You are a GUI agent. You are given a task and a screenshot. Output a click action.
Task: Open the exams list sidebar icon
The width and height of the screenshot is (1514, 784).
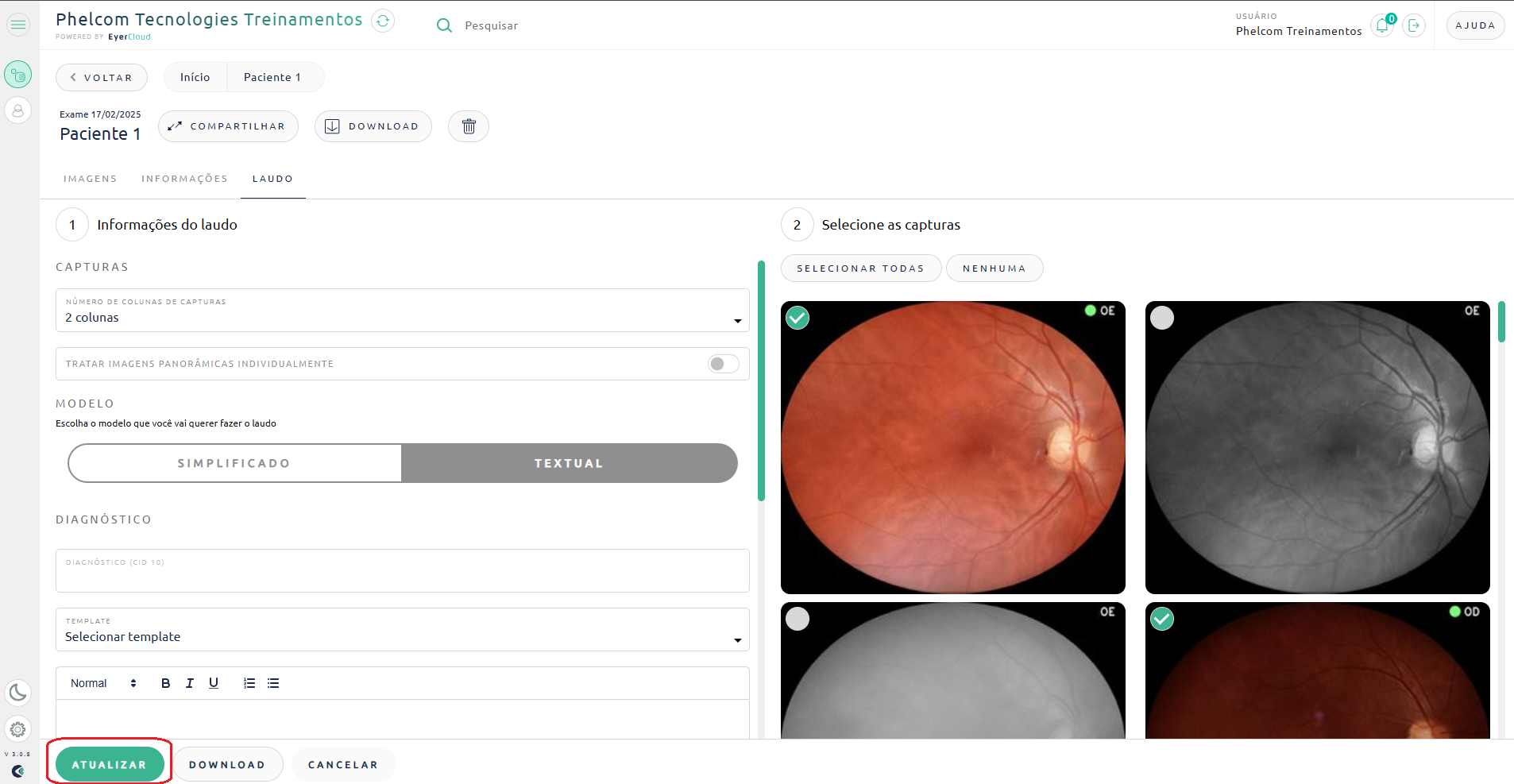[x=18, y=75]
